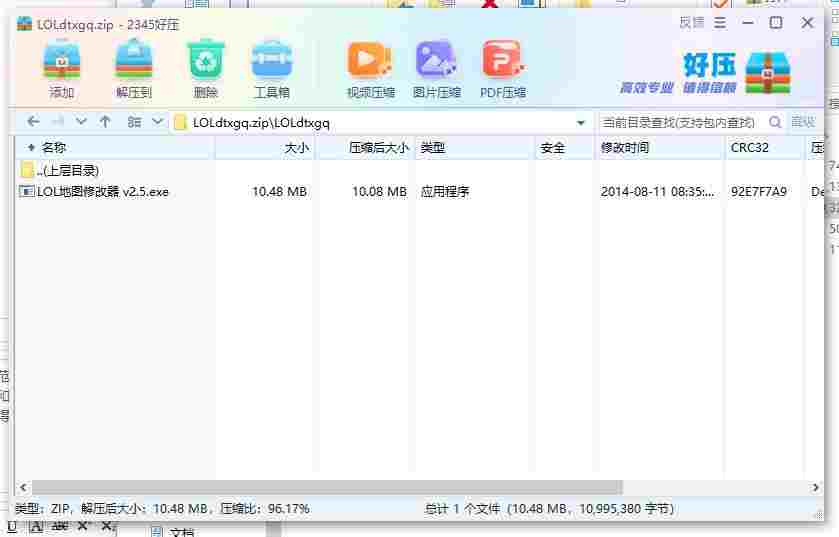Go up one directory level arrow

coord(105,122)
